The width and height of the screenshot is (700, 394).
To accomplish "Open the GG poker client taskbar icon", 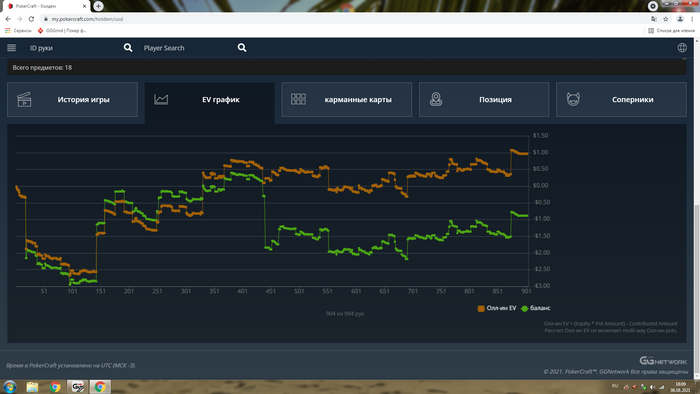I will click(78, 387).
